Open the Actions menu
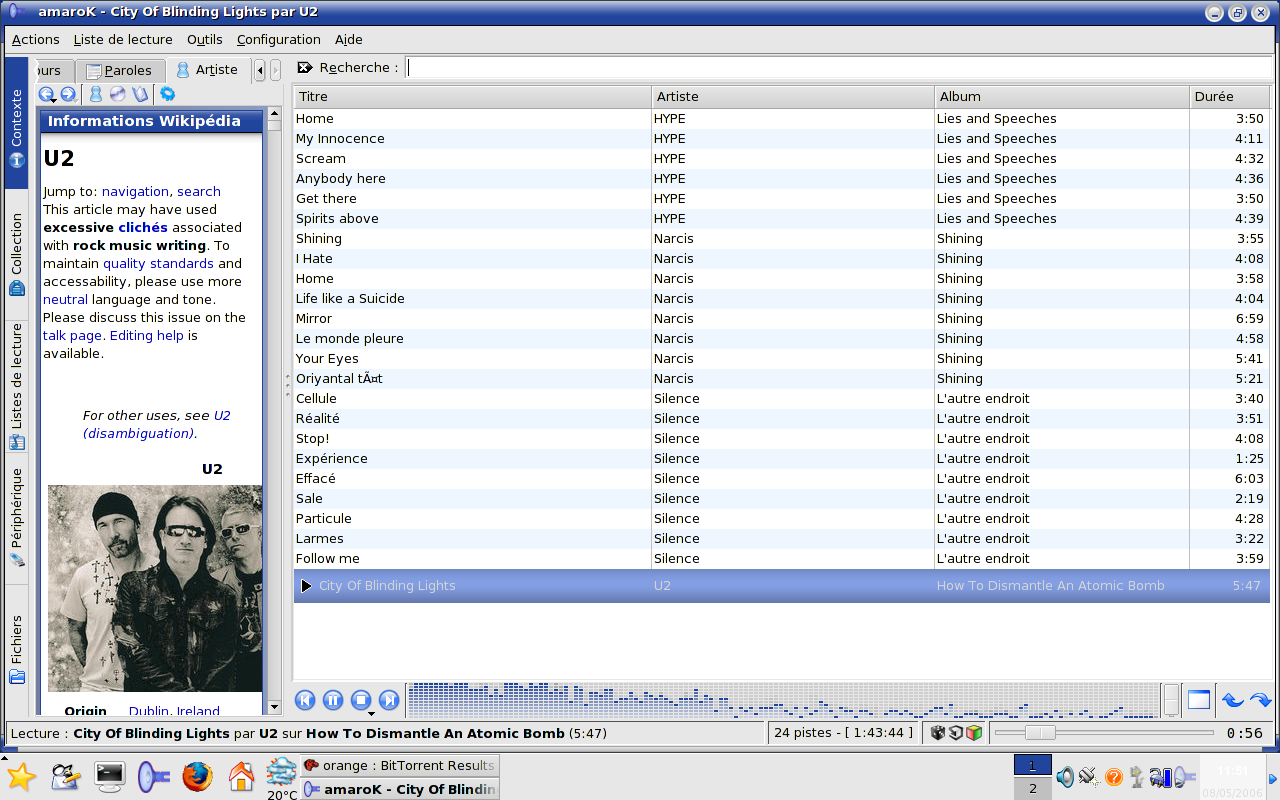Image resolution: width=1280 pixels, height=800 pixels. pos(36,40)
